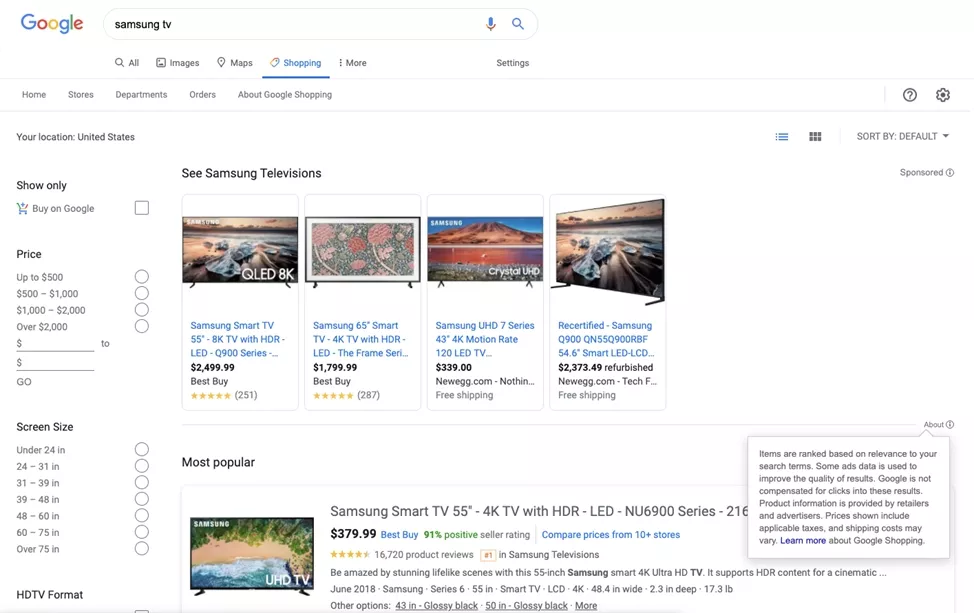Viewport: 974px width, 613px height.
Task: Open the All results tab
Action: pos(127,63)
